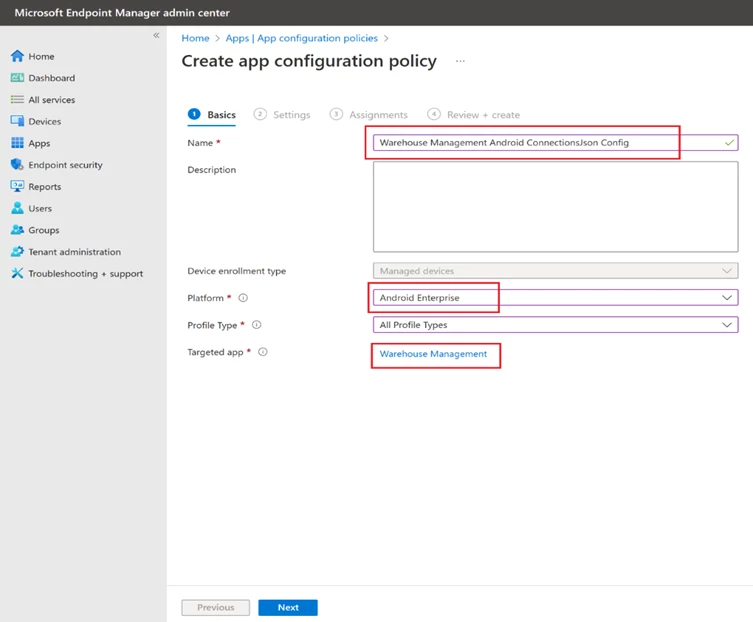Open Tenant administration in the left navigation
The width and height of the screenshot is (753, 622).
pyautogui.click(x=74, y=252)
